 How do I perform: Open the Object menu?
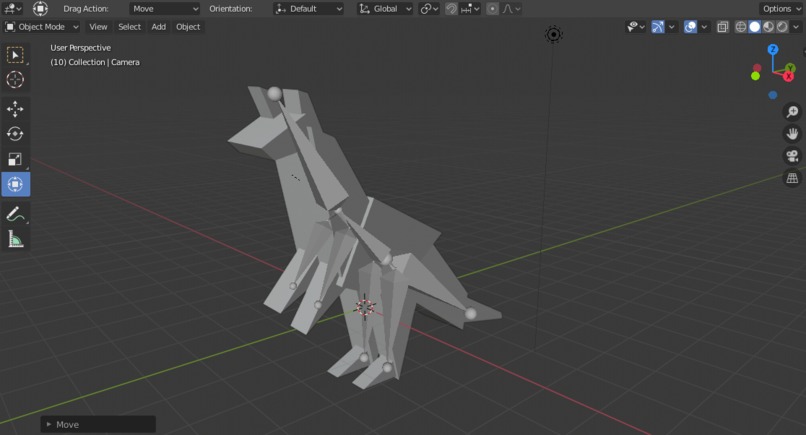[x=188, y=27]
